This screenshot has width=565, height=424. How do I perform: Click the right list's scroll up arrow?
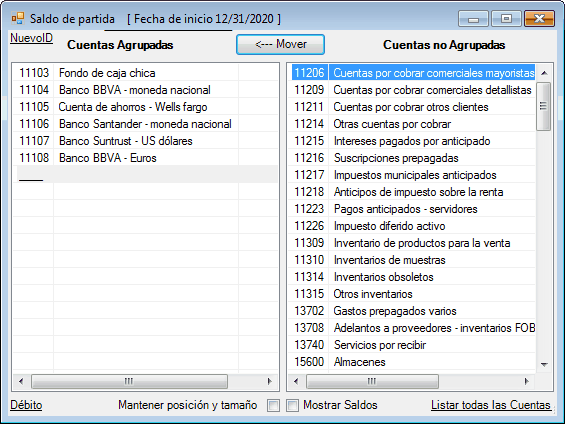point(544,73)
